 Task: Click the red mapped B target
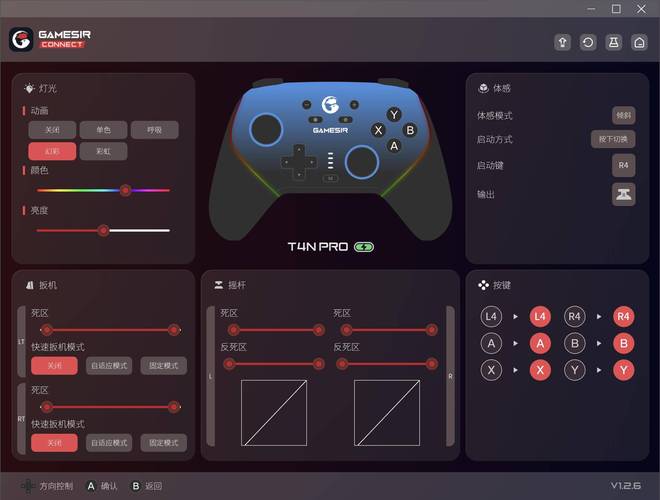pyautogui.click(x=623, y=343)
